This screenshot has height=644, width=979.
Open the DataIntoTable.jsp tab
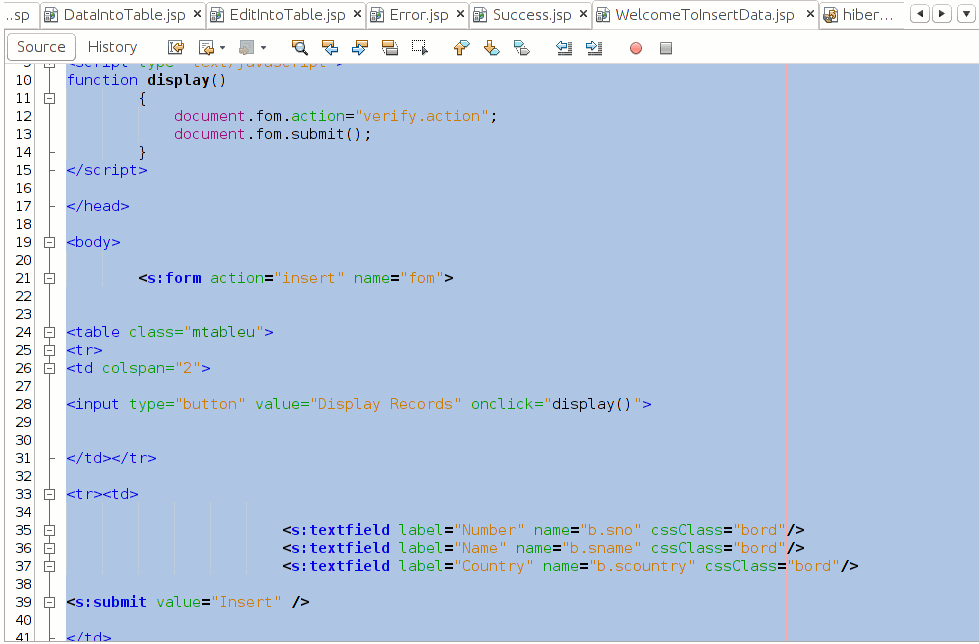click(124, 15)
